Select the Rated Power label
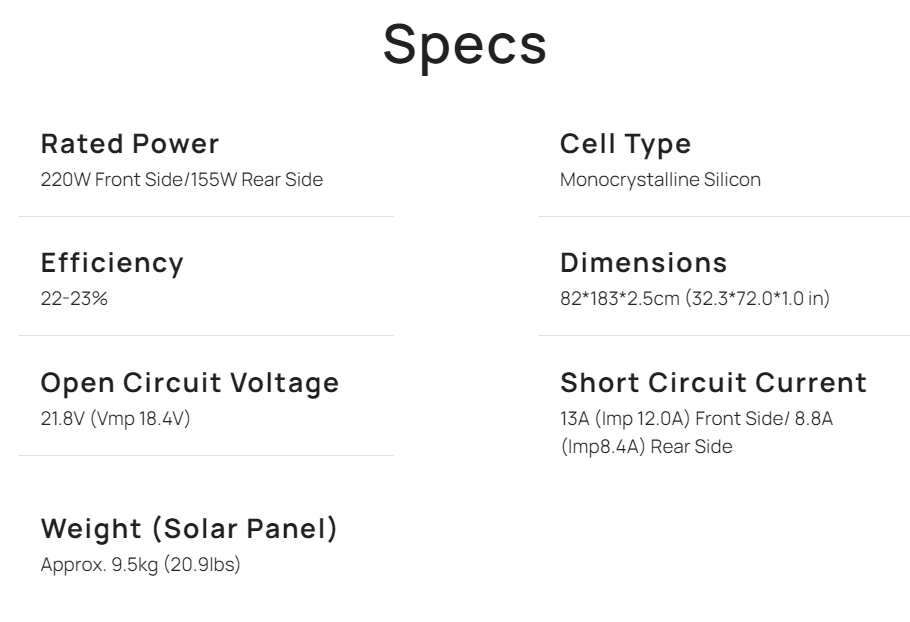 coord(130,144)
